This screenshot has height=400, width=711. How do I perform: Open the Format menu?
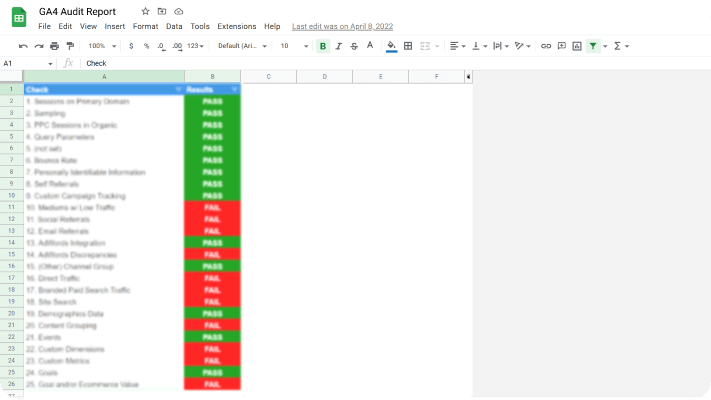click(146, 26)
